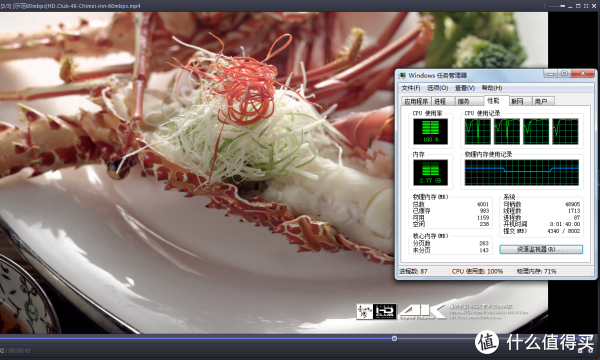Viewport: 600px width, 360px height.
Task: Adjust the player opacity slider in title bar
Action: tap(562, 6)
